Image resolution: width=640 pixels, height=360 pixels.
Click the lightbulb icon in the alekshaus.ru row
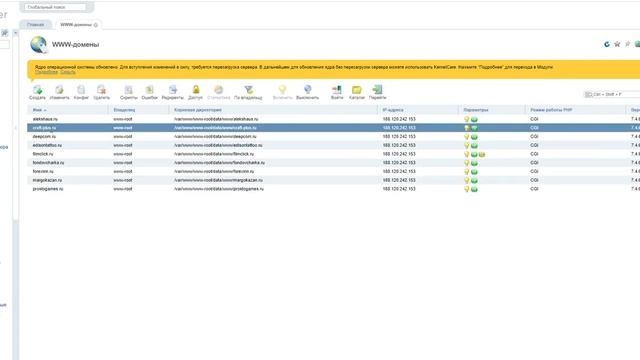coord(467,119)
